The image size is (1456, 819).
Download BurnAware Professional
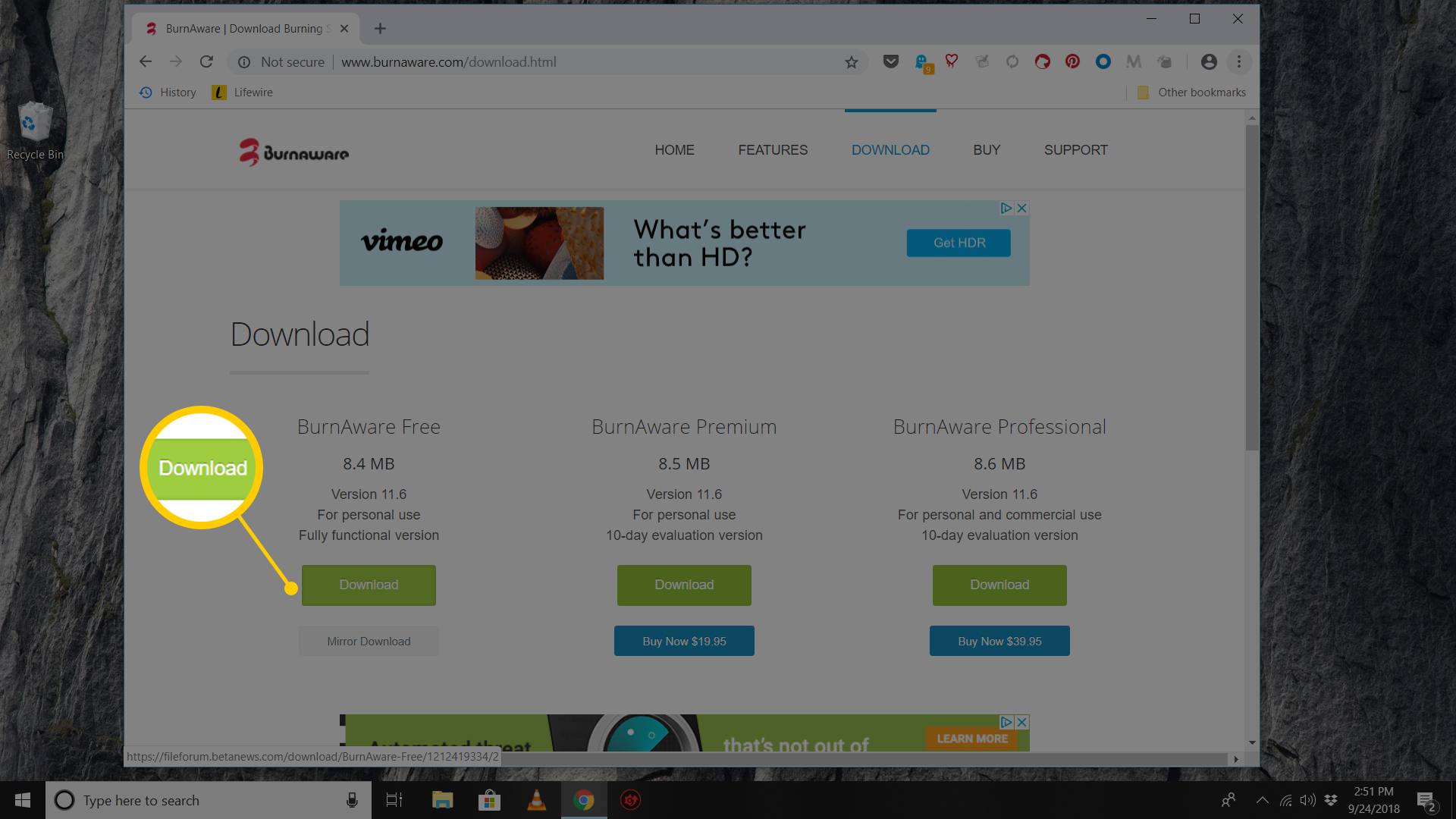tap(999, 585)
